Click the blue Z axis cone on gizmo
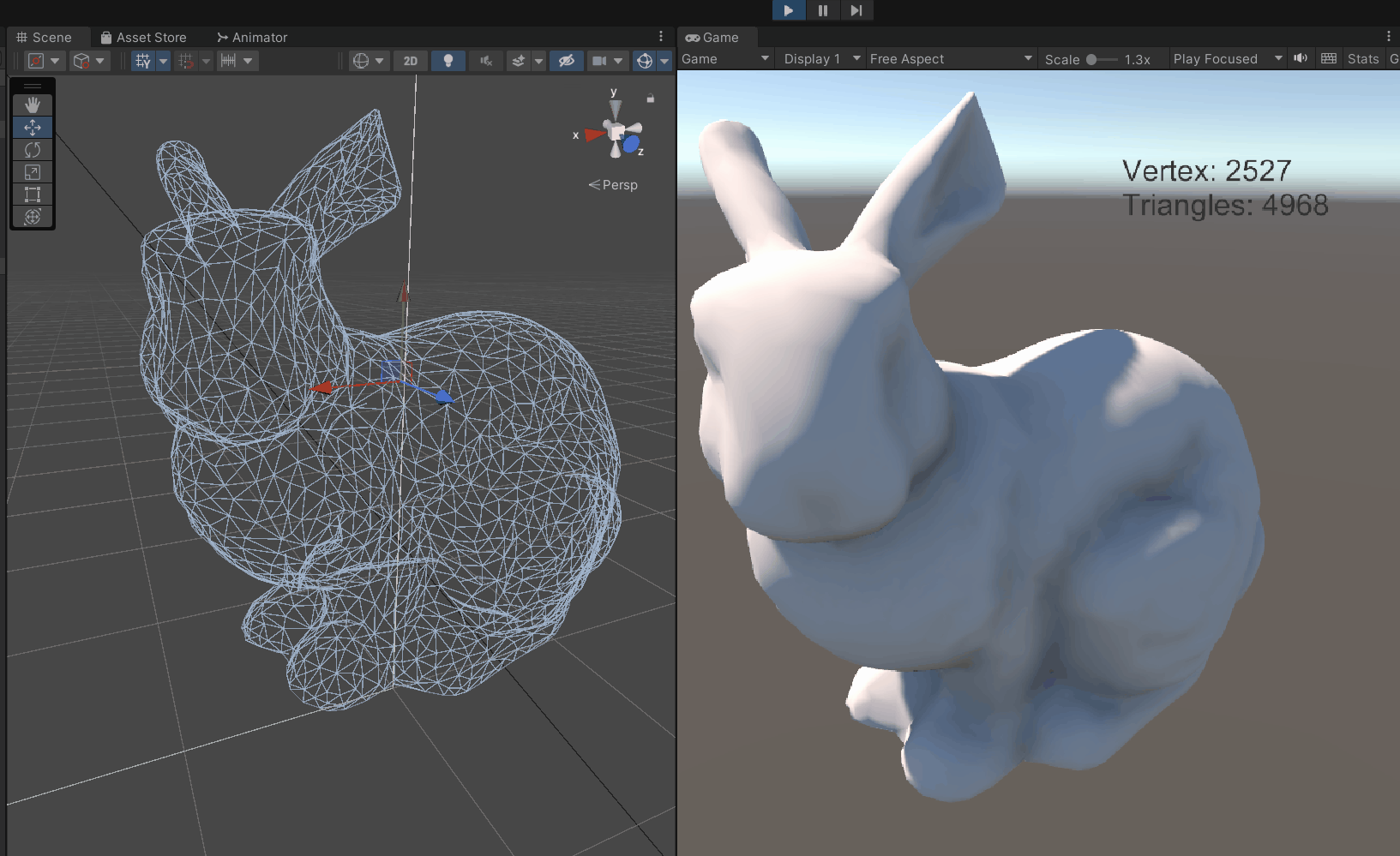This screenshot has height=856, width=1400. pos(632,145)
